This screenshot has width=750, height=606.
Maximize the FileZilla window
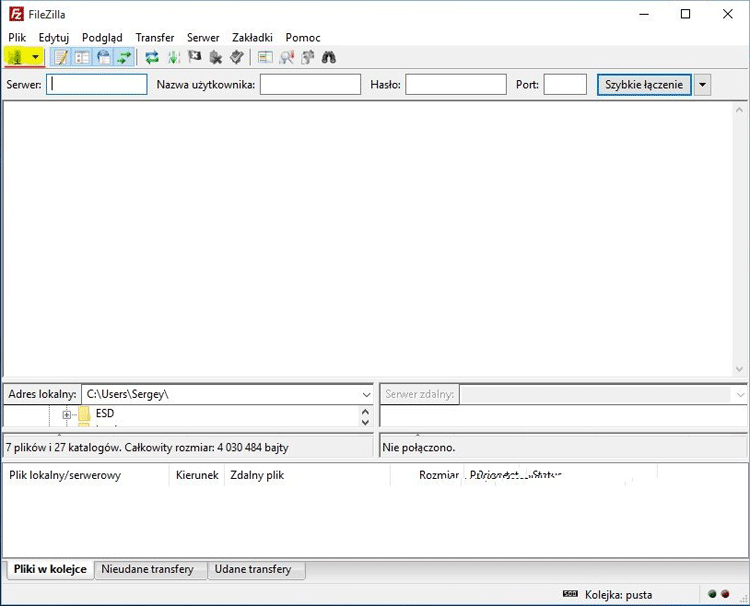(x=685, y=14)
